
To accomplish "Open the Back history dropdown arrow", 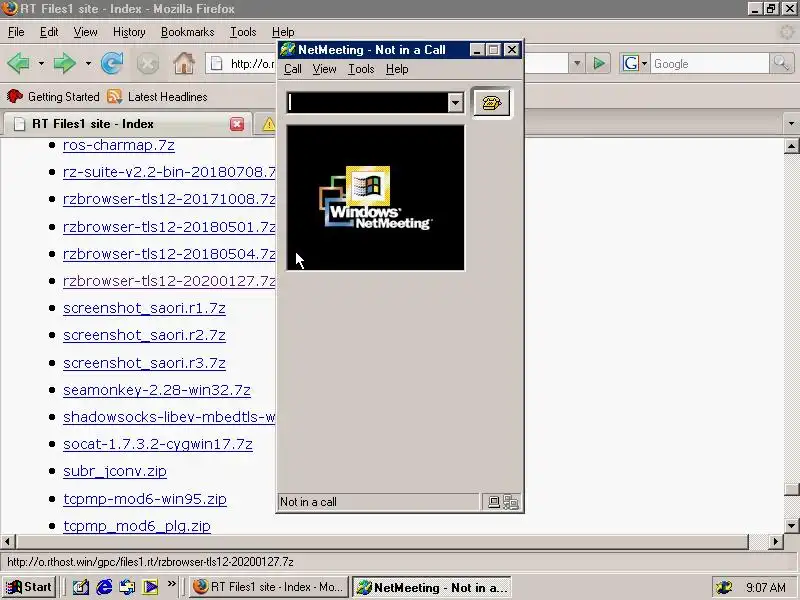I will coord(41,64).
